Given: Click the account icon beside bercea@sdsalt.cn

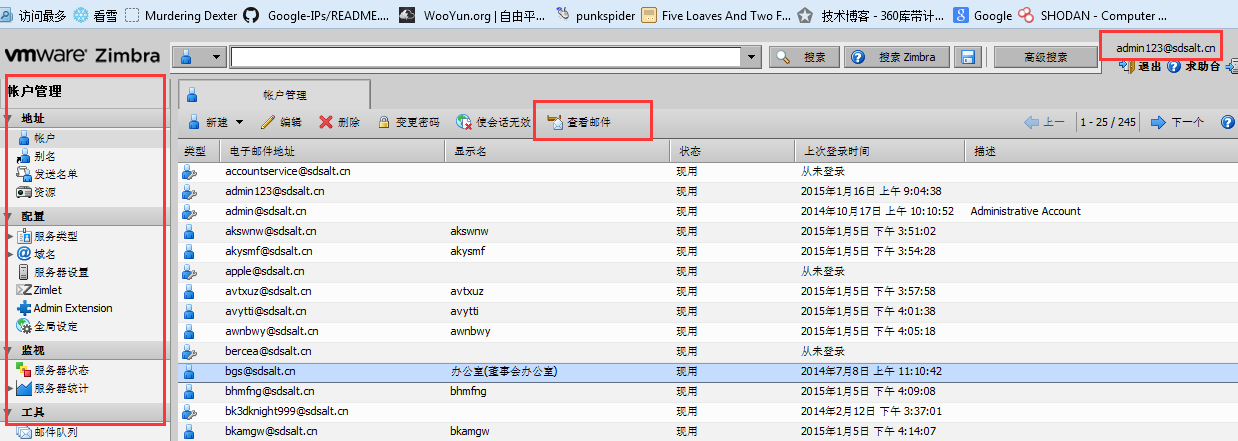Looking at the screenshot, I should tap(189, 351).
